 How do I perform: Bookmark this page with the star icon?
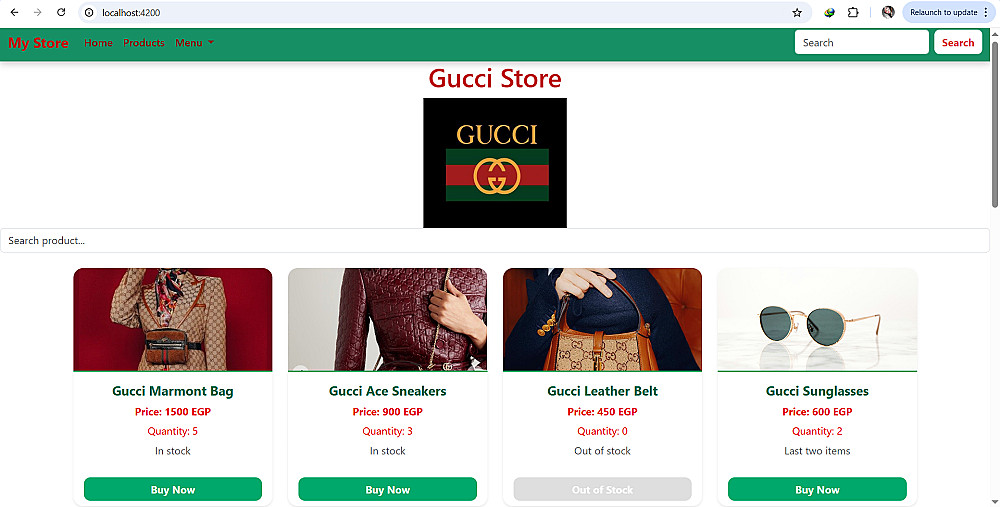(797, 12)
